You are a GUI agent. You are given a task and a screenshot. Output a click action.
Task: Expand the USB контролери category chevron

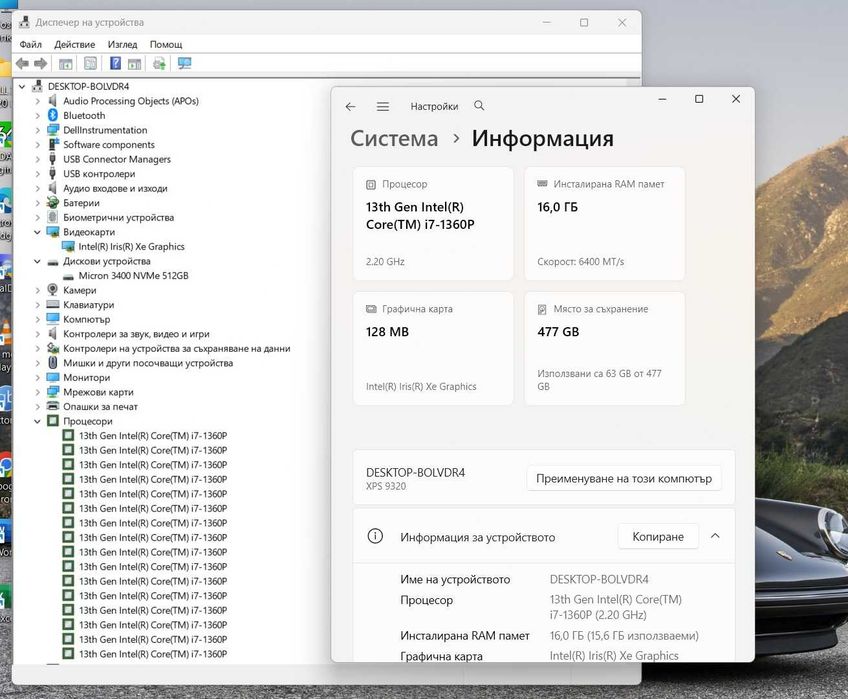click(37, 174)
